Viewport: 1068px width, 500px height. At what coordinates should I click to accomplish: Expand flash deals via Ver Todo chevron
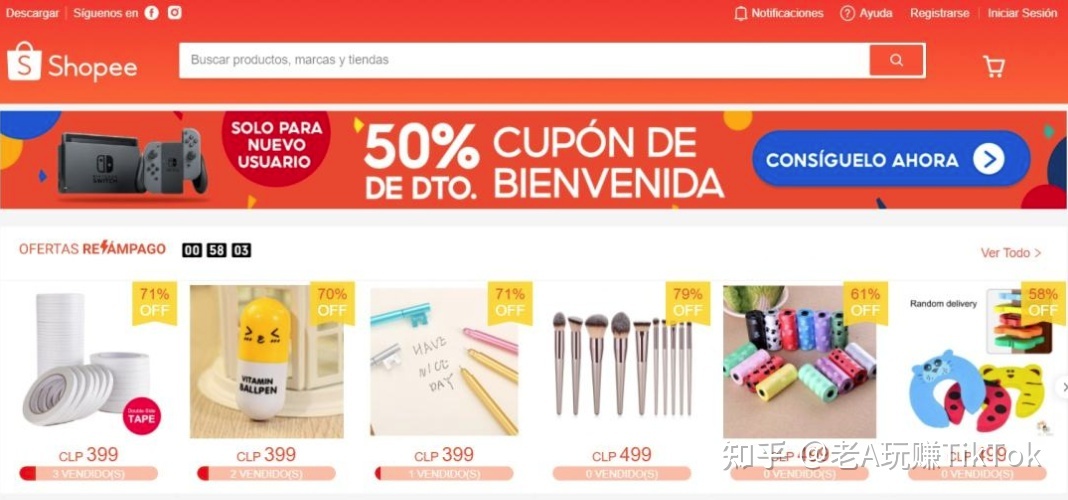[x=1037, y=253]
